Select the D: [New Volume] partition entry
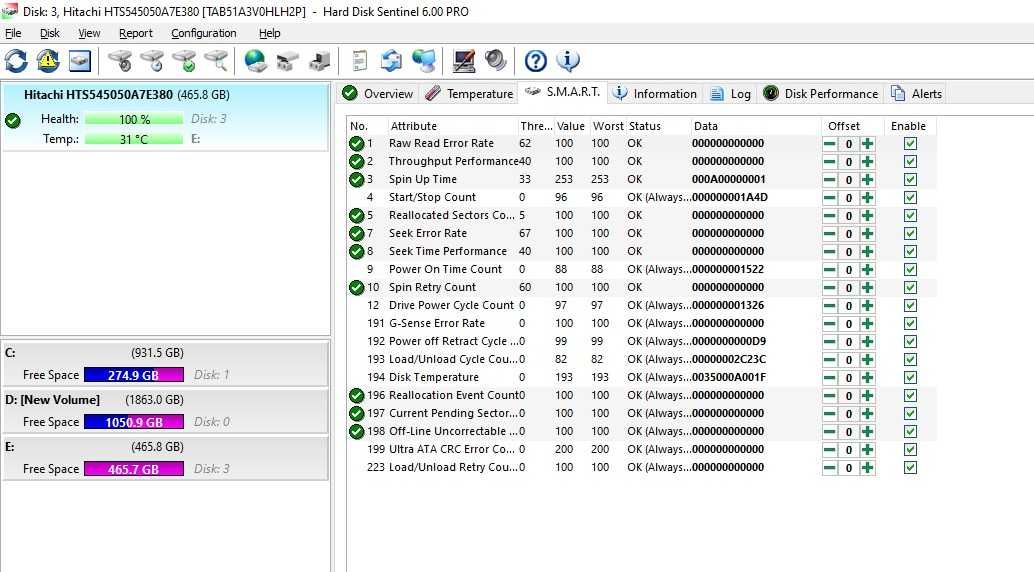The width and height of the screenshot is (1034, 572). click(165, 411)
